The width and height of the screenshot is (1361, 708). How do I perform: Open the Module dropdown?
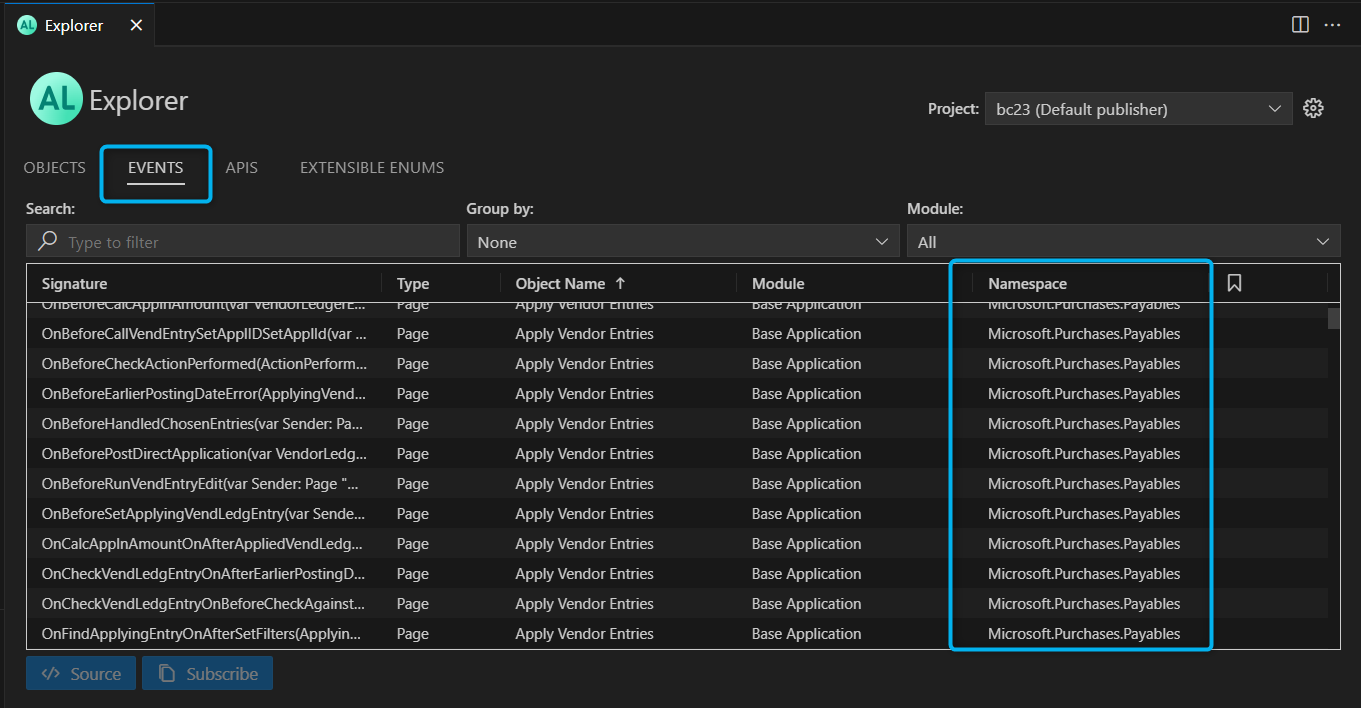coord(1123,241)
